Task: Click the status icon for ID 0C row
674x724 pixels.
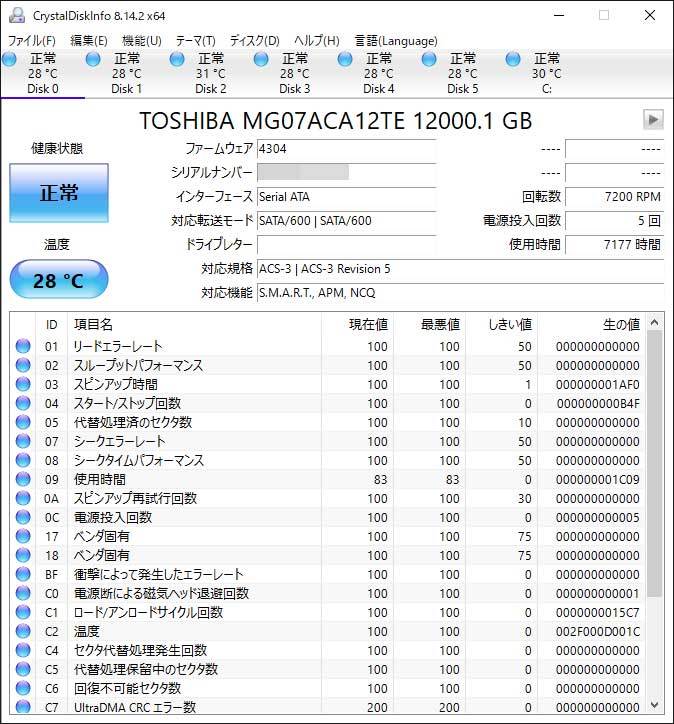Action: (23, 517)
